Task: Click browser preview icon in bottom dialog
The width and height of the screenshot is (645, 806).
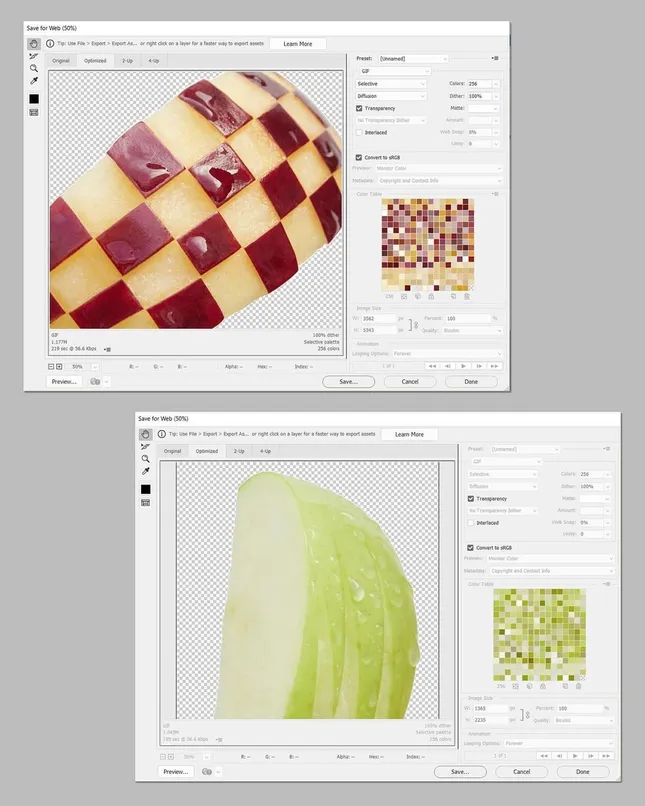Action: [207, 772]
